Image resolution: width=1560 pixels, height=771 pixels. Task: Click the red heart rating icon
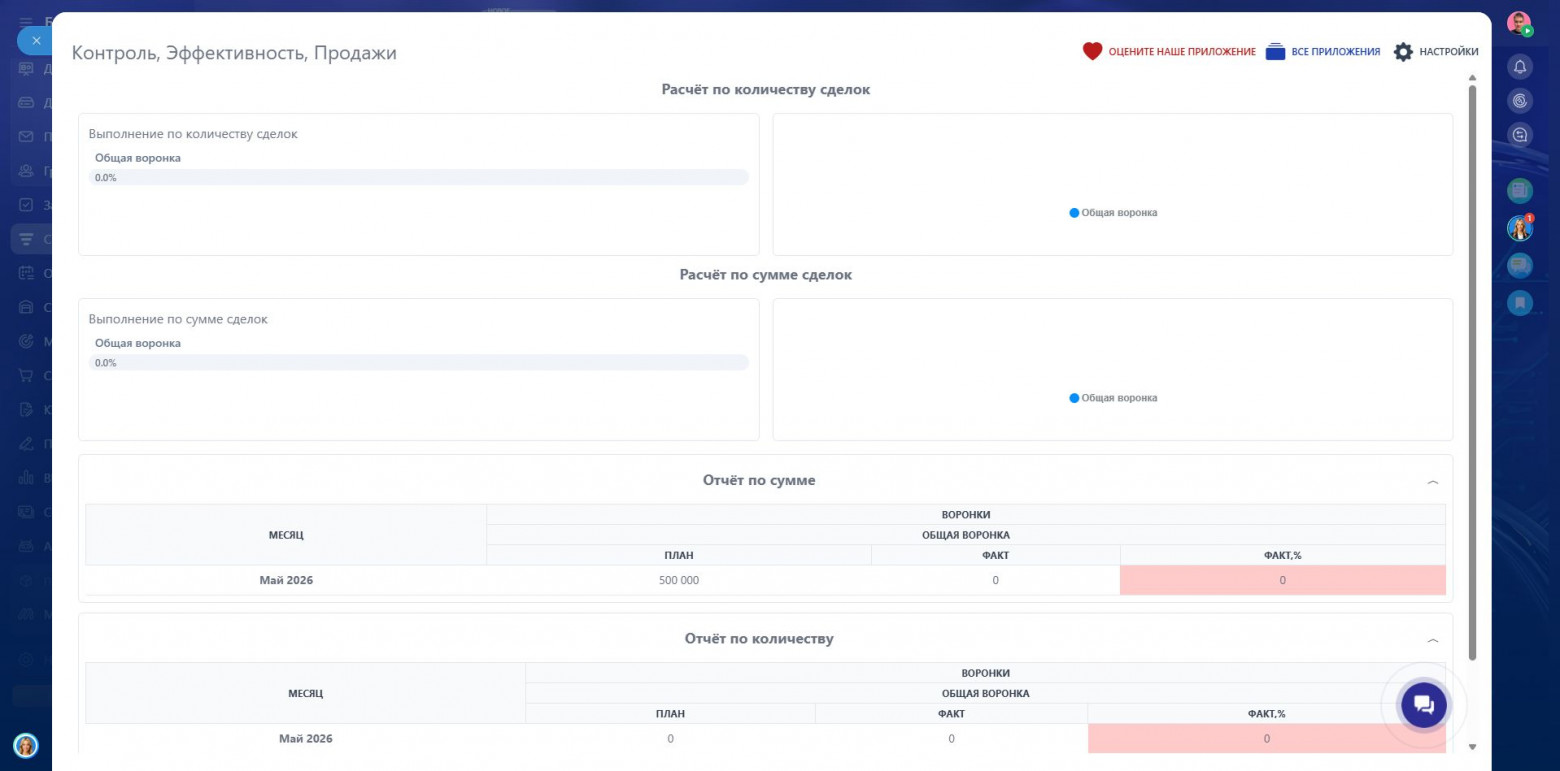(1092, 51)
